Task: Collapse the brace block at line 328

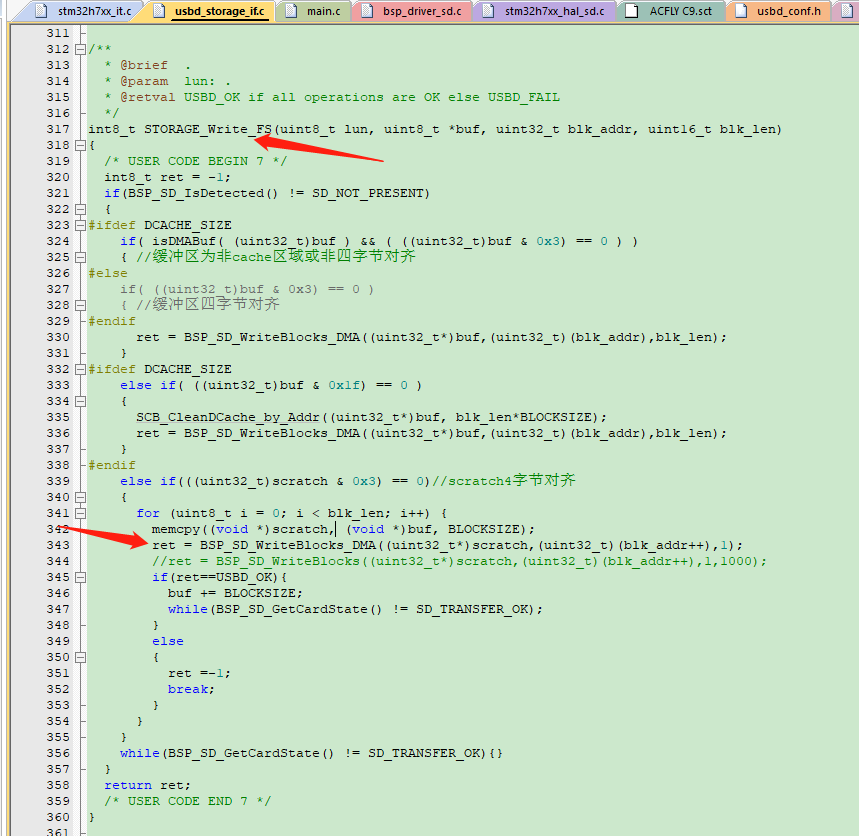Action: [x=81, y=305]
